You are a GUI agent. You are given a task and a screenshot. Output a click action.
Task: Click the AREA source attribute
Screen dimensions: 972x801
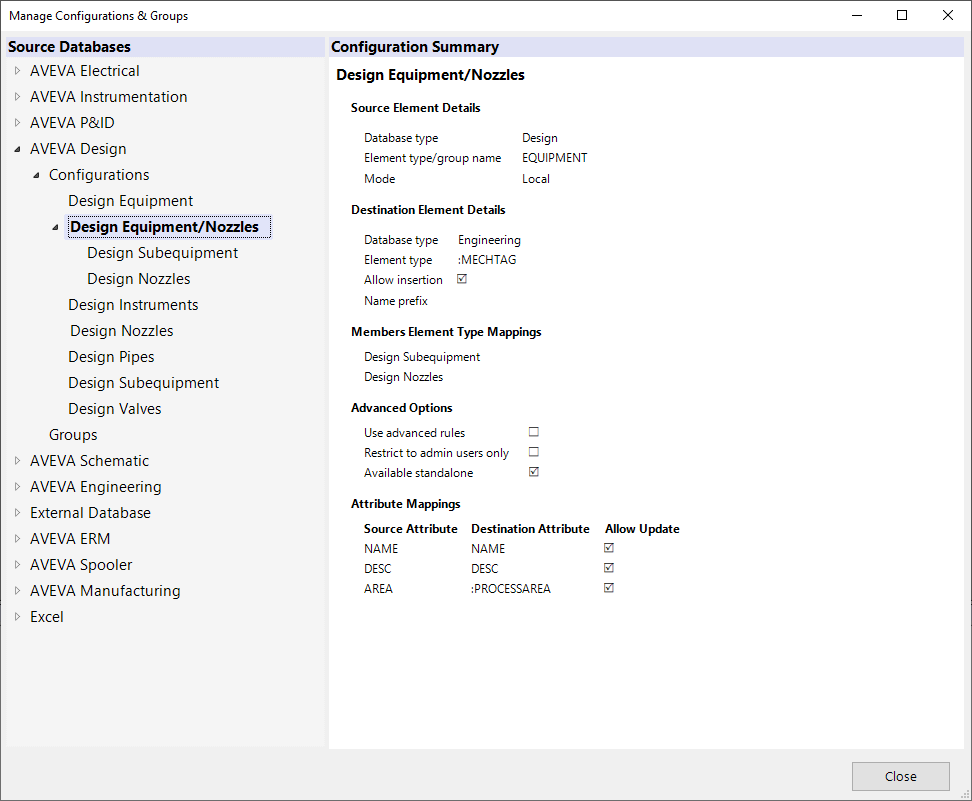click(378, 589)
